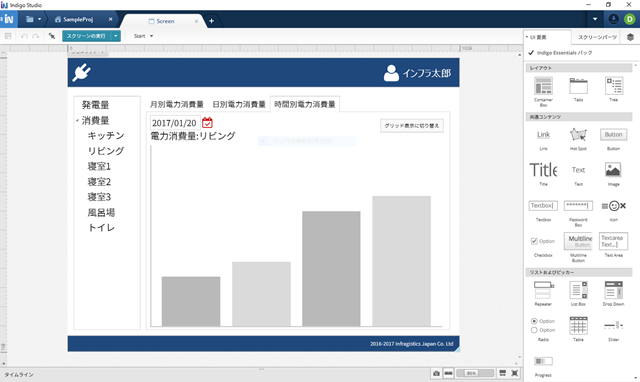The width and height of the screenshot is (640, 382).
Task: Click the スクリーンの実行 run button
Action: (x=86, y=36)
